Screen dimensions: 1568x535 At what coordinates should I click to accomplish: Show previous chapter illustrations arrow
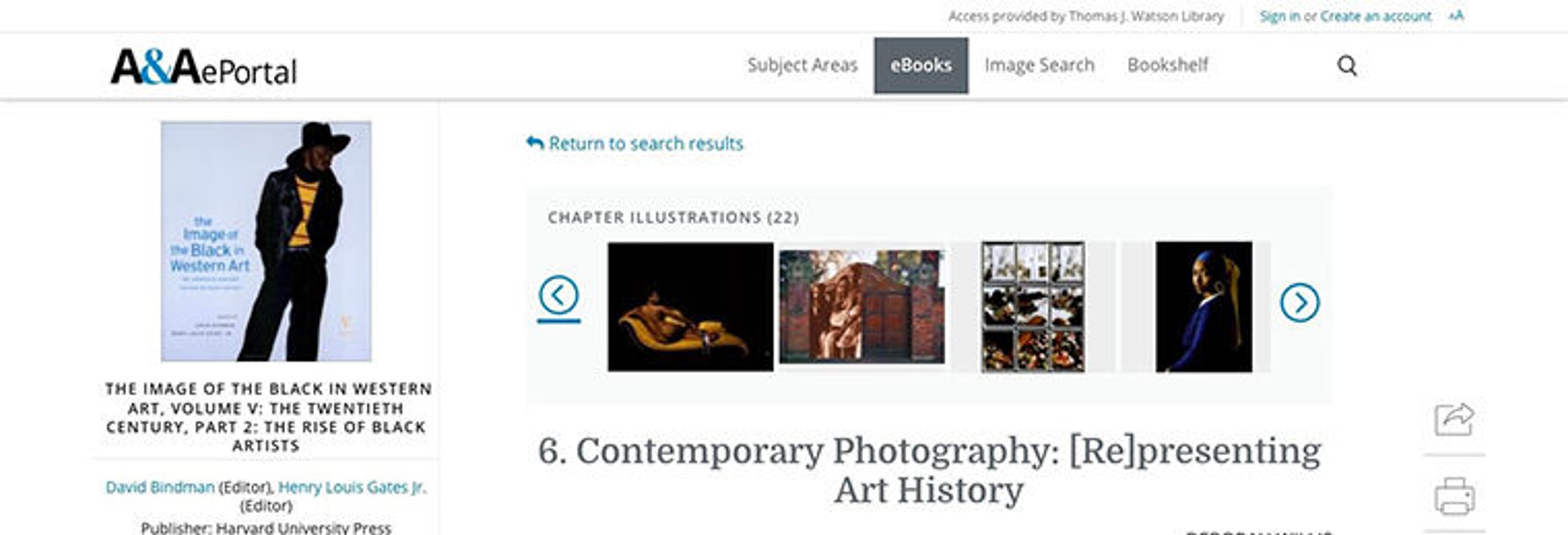558,295
